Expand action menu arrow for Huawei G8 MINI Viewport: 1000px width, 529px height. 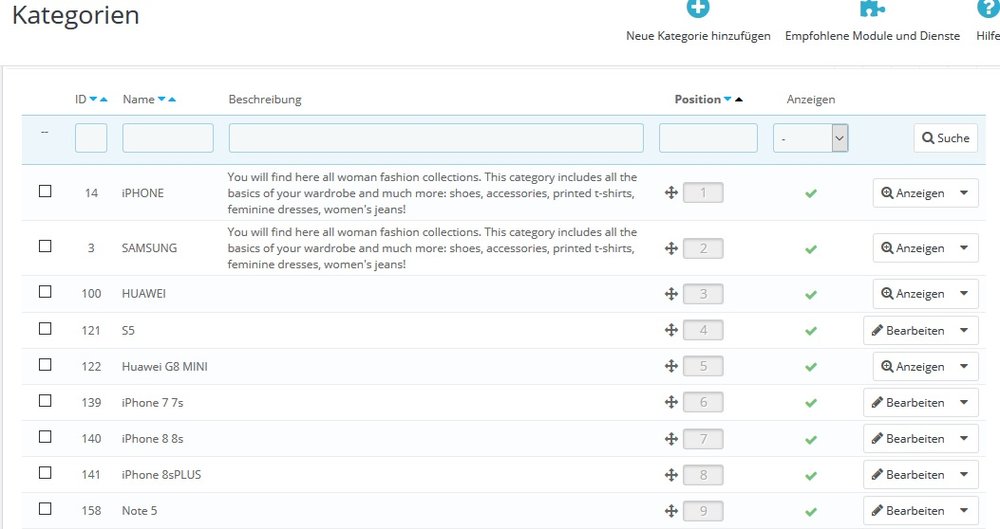click(964, 366)
